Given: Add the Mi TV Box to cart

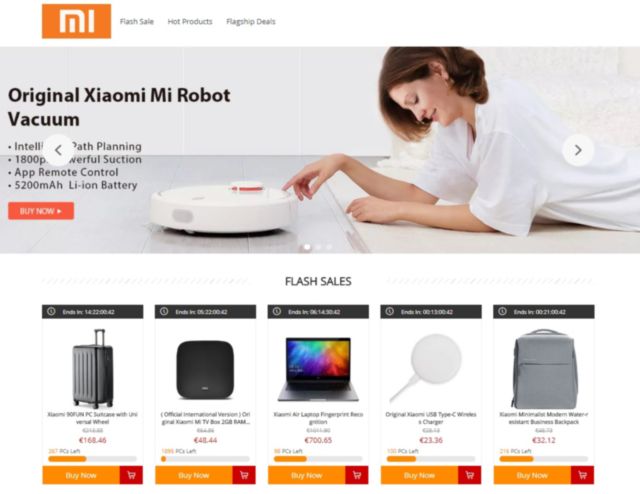Looking at the screenshot, I should click(x=244, y=475).
